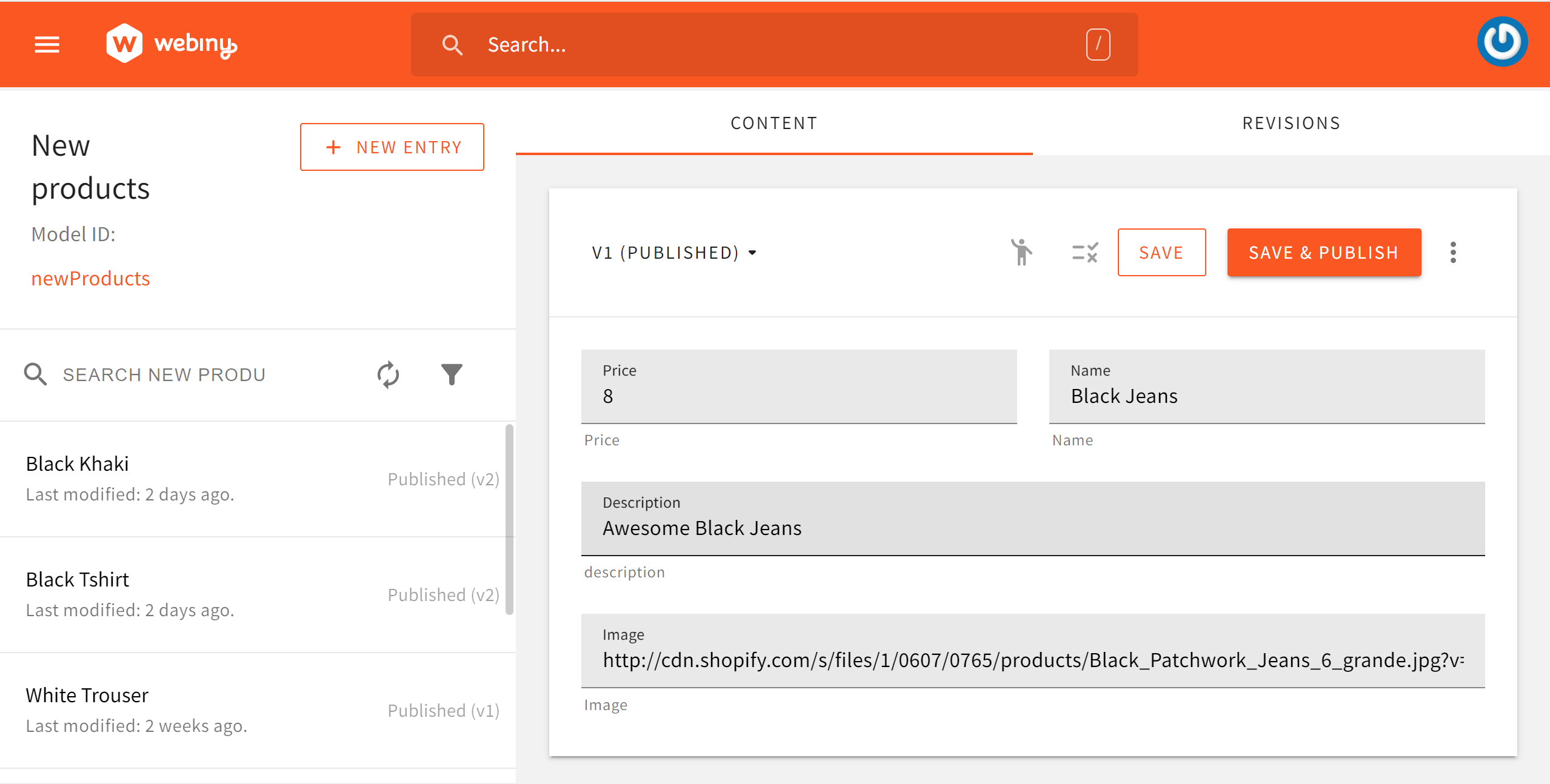Open the three-dot more options menu
Viewport: 1550px width, 784px height.
coord(1453,253)
